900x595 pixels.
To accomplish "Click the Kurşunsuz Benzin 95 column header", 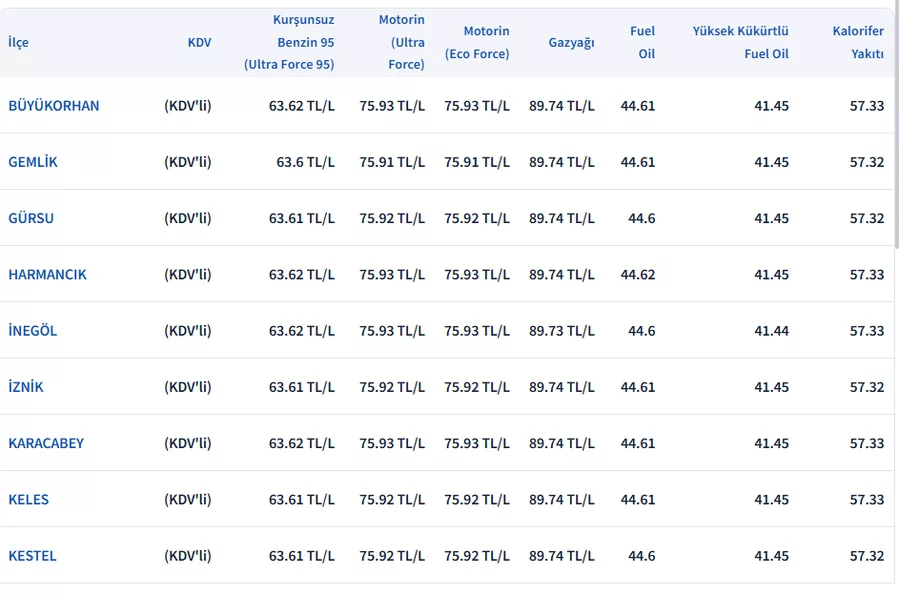I will coord(289,42).
